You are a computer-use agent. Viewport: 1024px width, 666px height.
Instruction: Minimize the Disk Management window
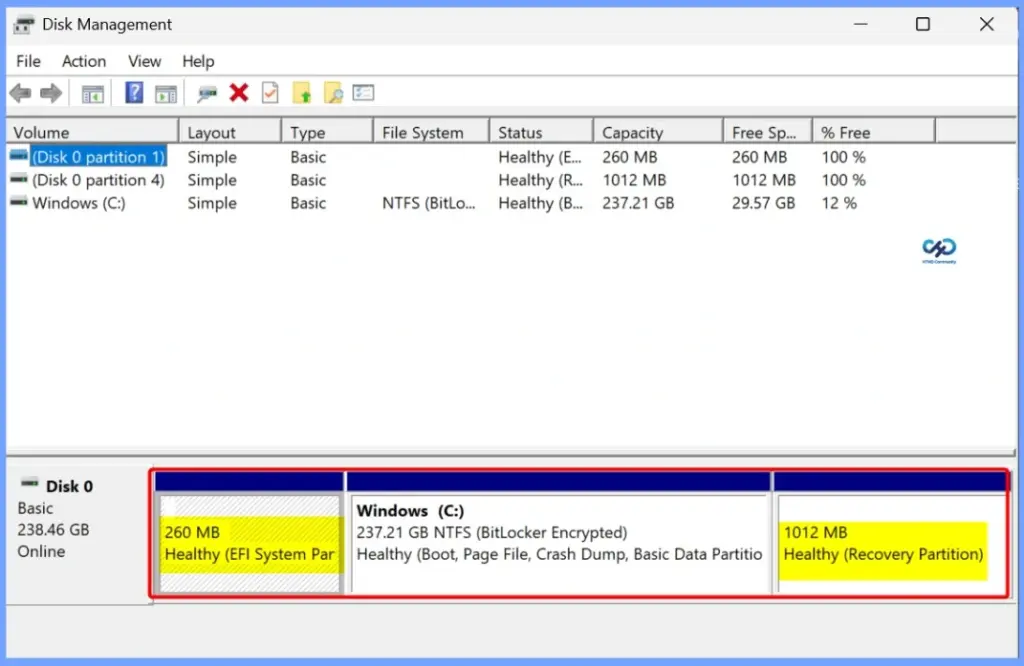pos(861,24)
